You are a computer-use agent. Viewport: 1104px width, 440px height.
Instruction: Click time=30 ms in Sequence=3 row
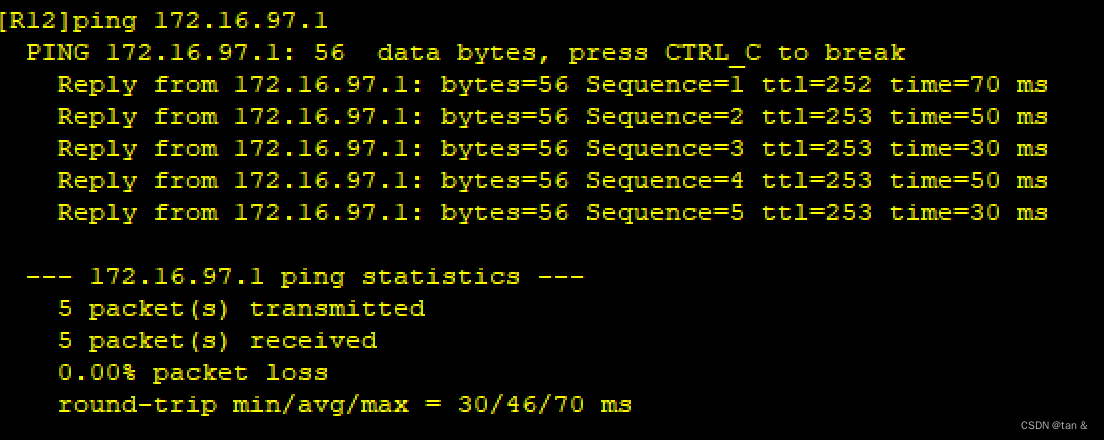(x=970, y=149)
